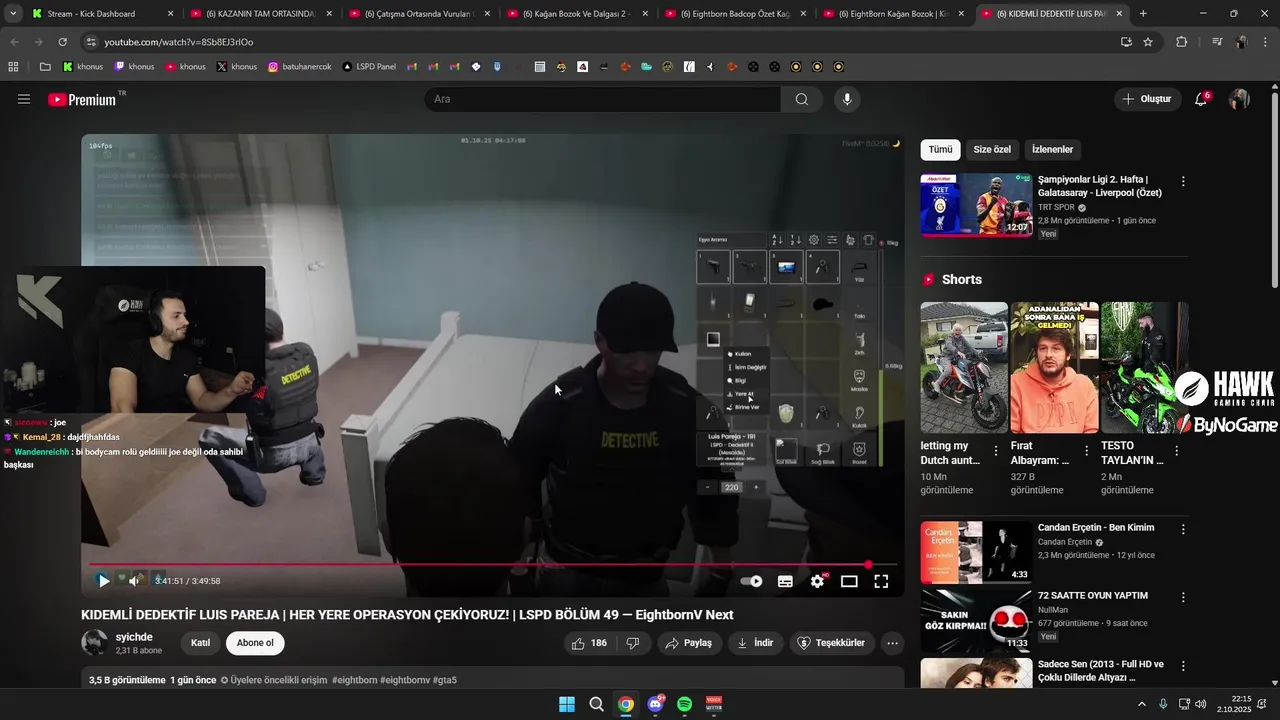Switch to Stream - Kick Dashboard tab

point(101,14)
